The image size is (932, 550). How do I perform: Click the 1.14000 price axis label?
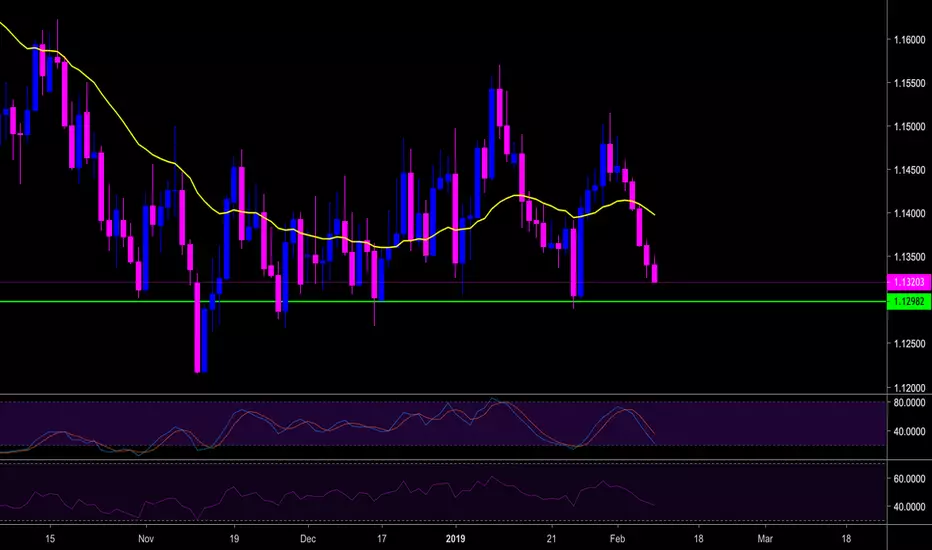909,213
